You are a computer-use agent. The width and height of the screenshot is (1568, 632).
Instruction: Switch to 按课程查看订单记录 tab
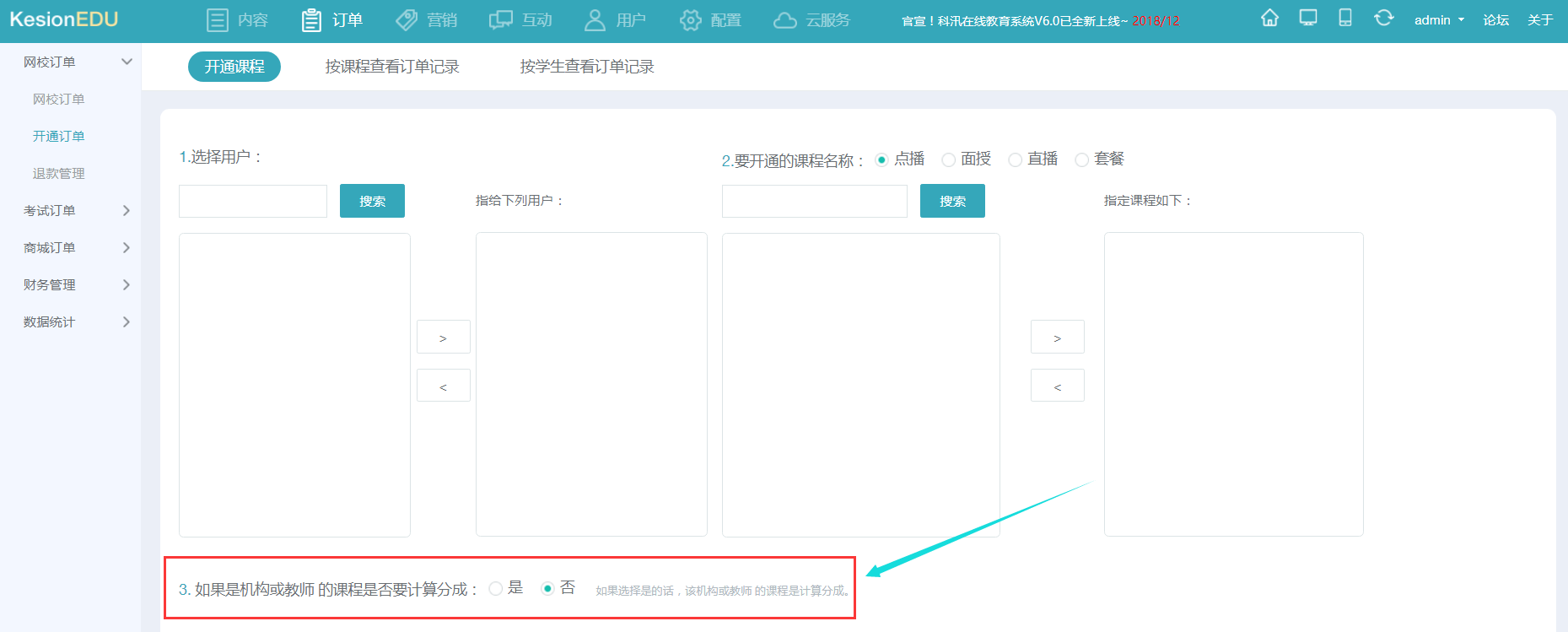pos(392,67)
